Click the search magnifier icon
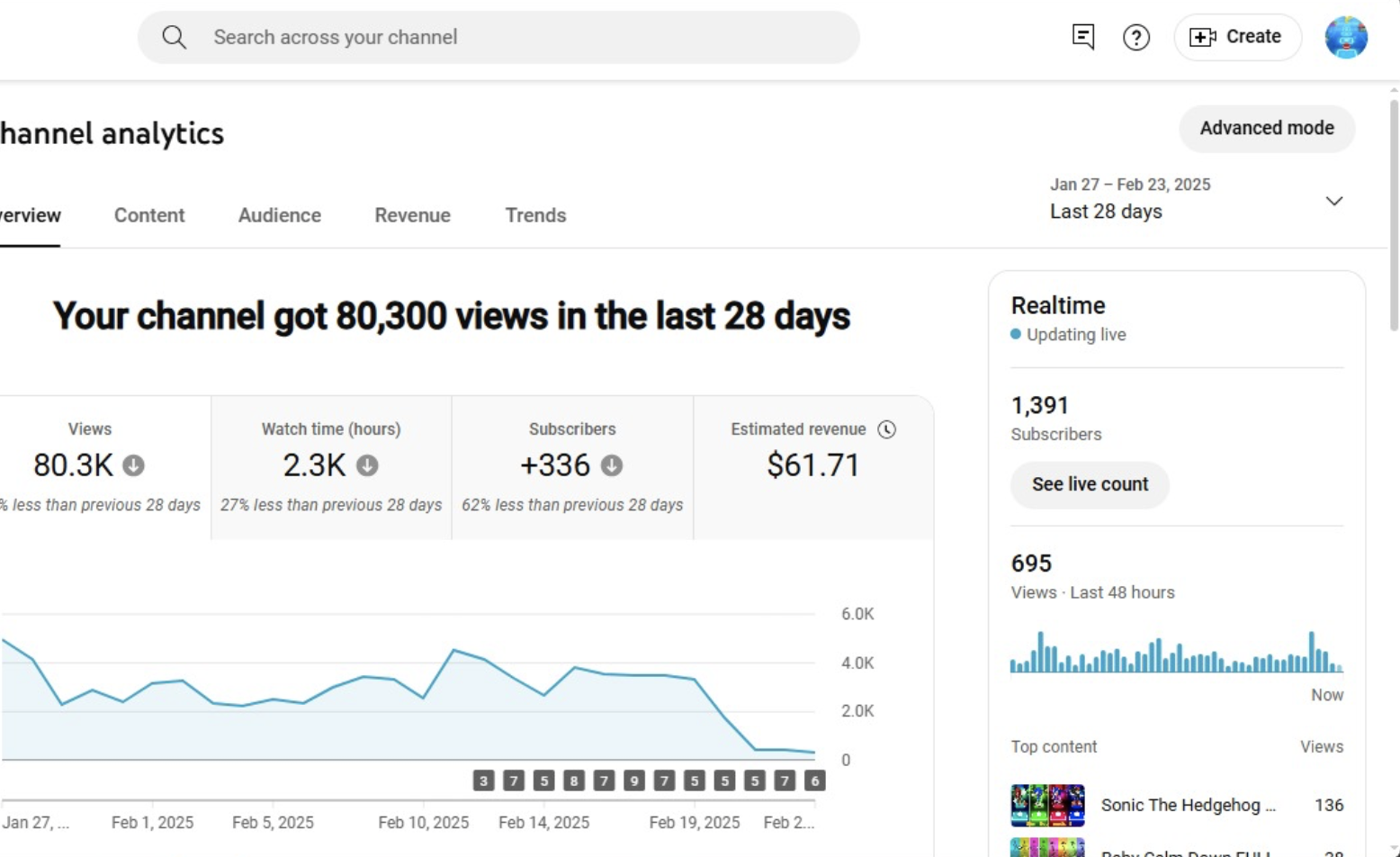 175,37
